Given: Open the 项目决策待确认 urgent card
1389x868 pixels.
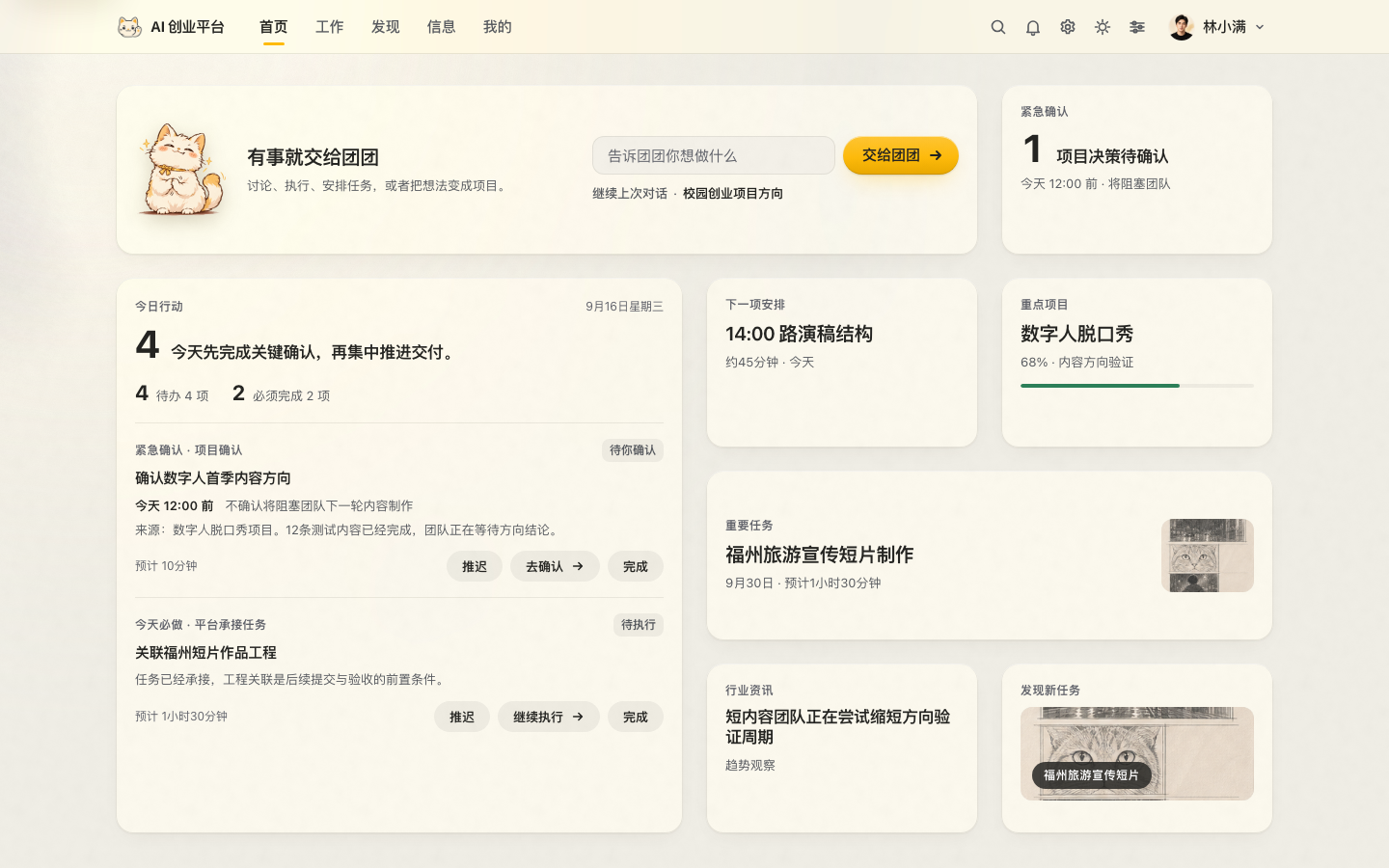Looking at the screenshot, I should click(1137, 170).
